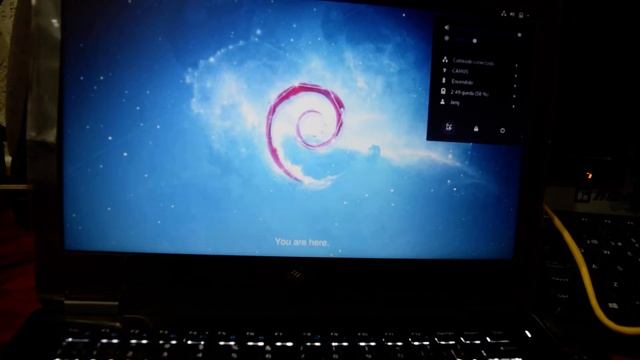Adjust the brightness slider knob

pyautogui.click(x=475, y=41)
